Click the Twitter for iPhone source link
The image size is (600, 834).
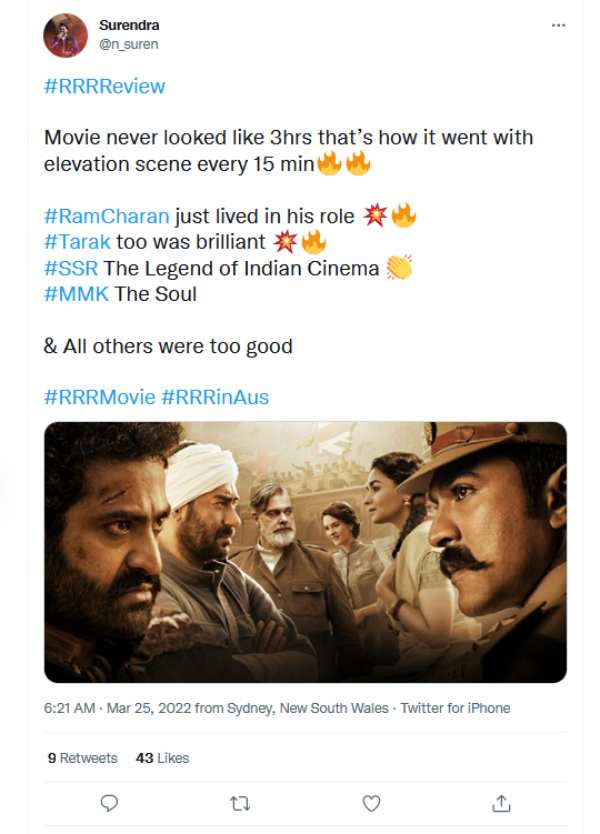click(455, 708)
